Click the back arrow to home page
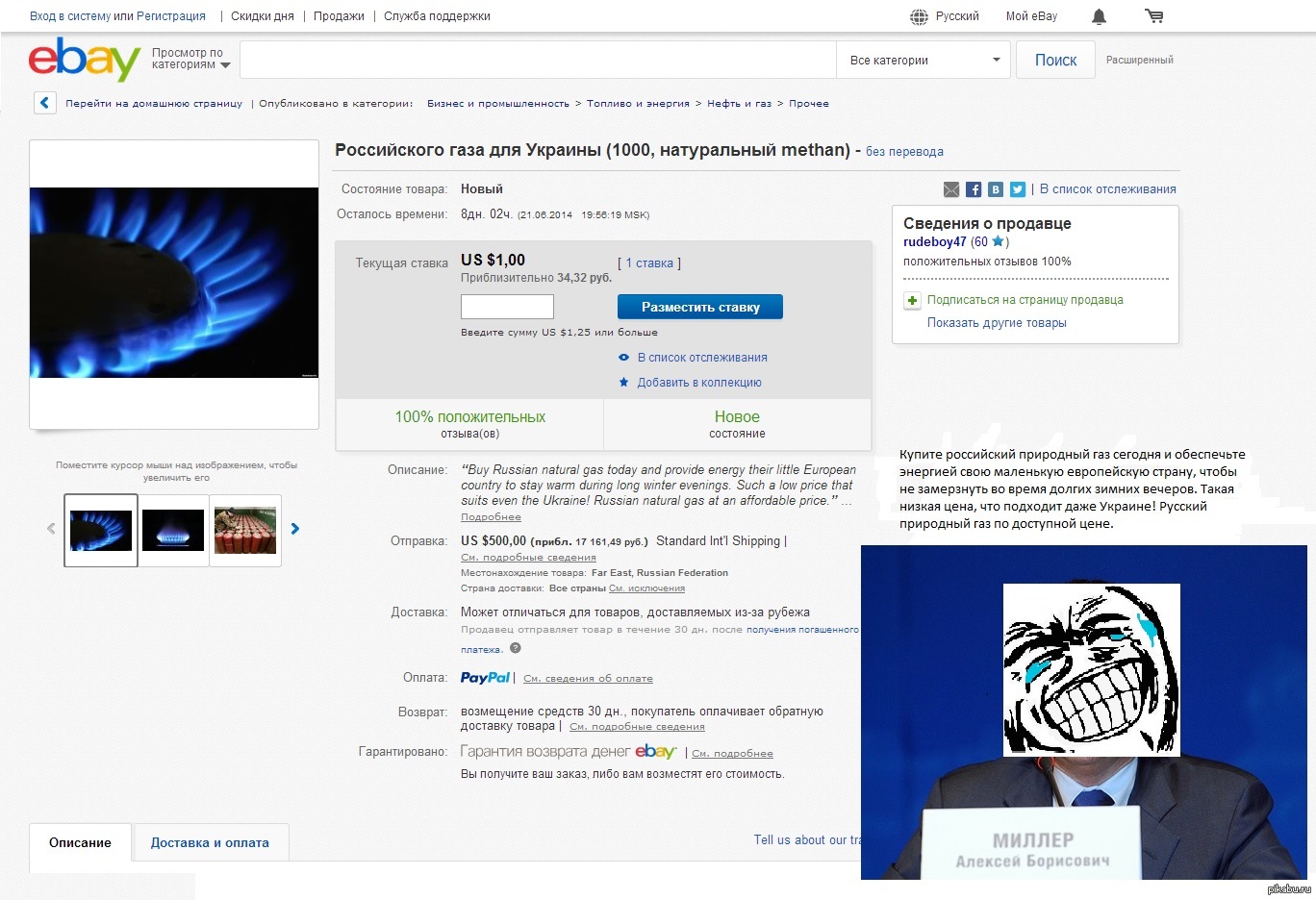 pyautogui.click(x=45, y=103)
